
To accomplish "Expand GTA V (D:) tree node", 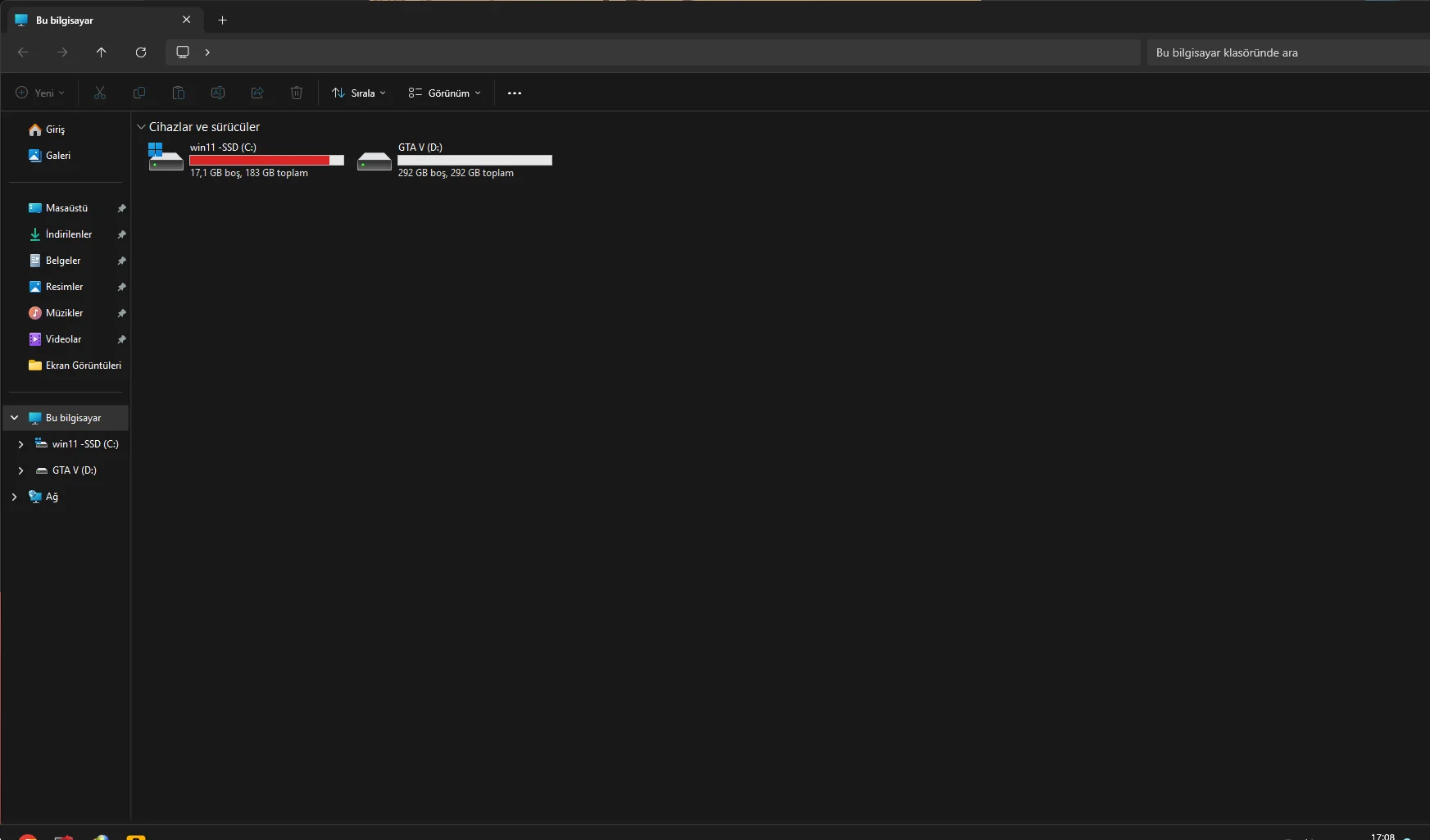I will (x=20, y=470).
